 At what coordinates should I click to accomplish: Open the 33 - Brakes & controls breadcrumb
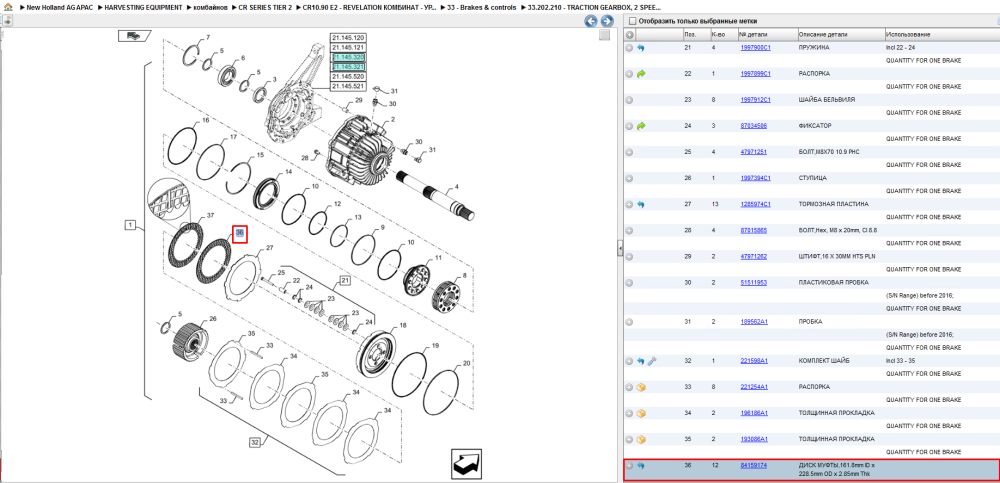[x=482, y=7]
